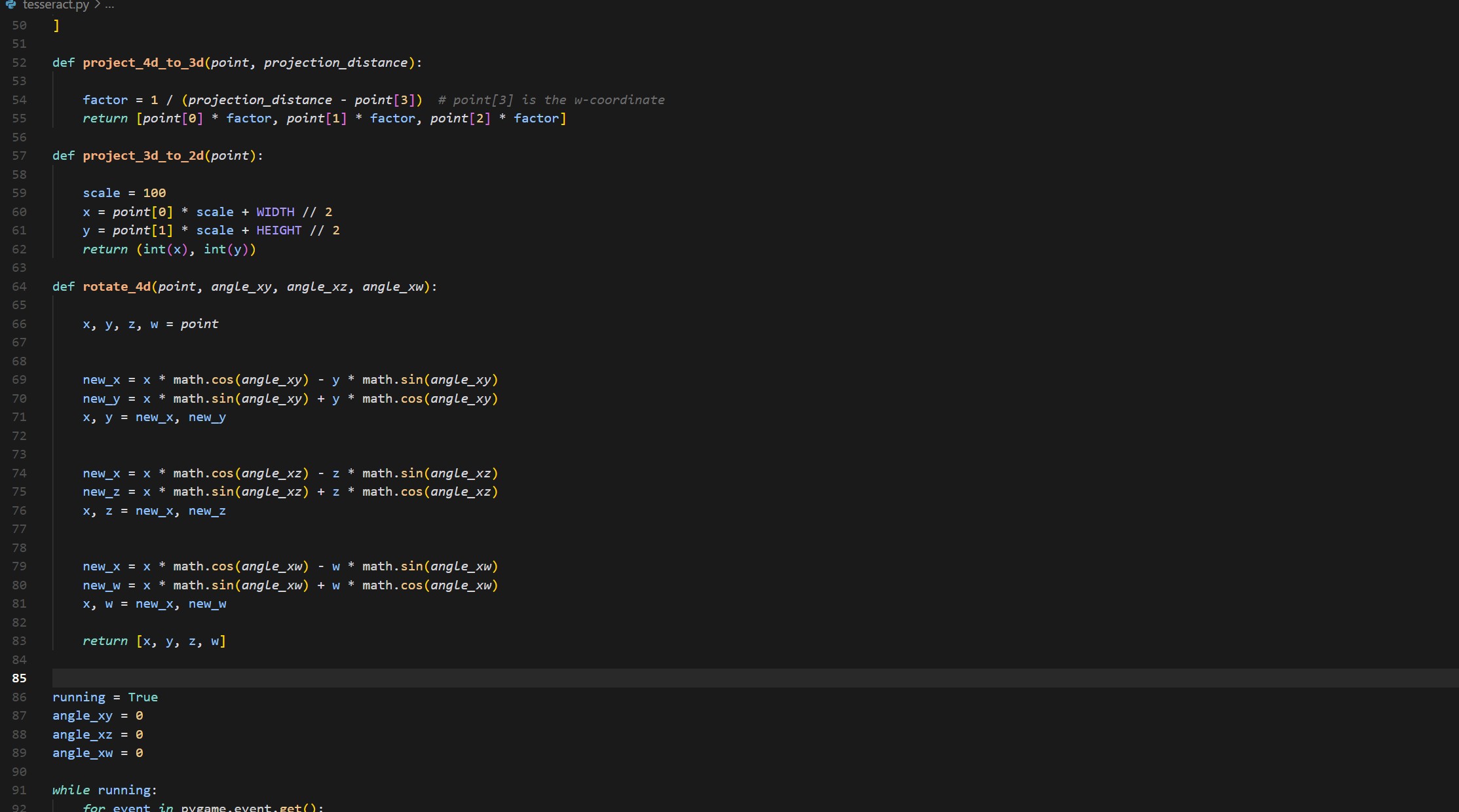Viewport: 1459px width, 812px height.
Task: Click the breadcrumb chevron after tesseract.py
Action: coord(97,5)
